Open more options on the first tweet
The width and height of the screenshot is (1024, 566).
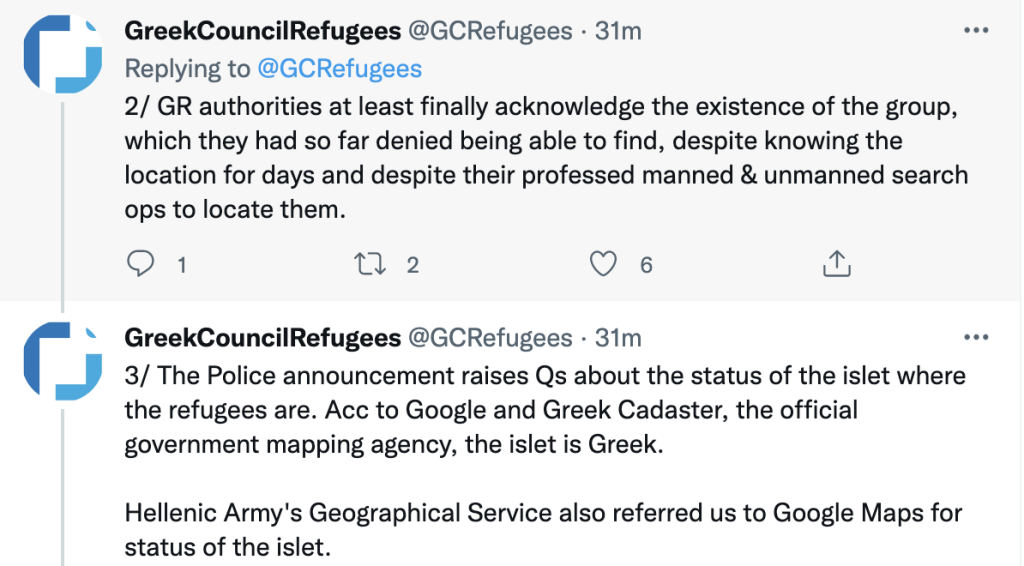click(976, 30)
